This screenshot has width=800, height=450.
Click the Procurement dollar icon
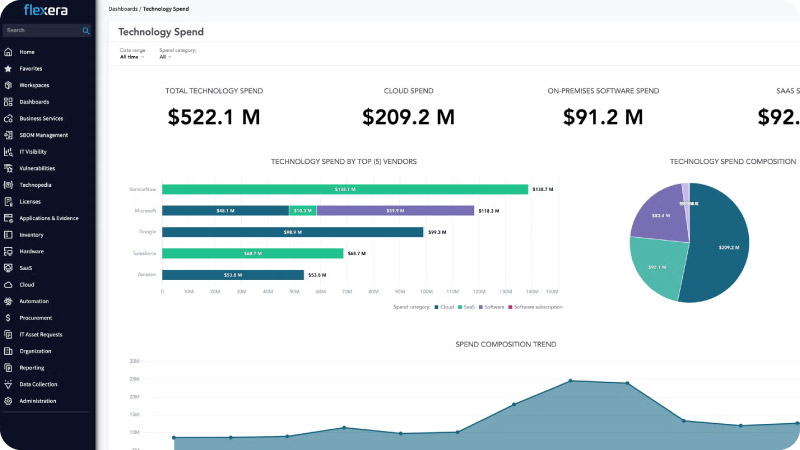pos(8,318)
